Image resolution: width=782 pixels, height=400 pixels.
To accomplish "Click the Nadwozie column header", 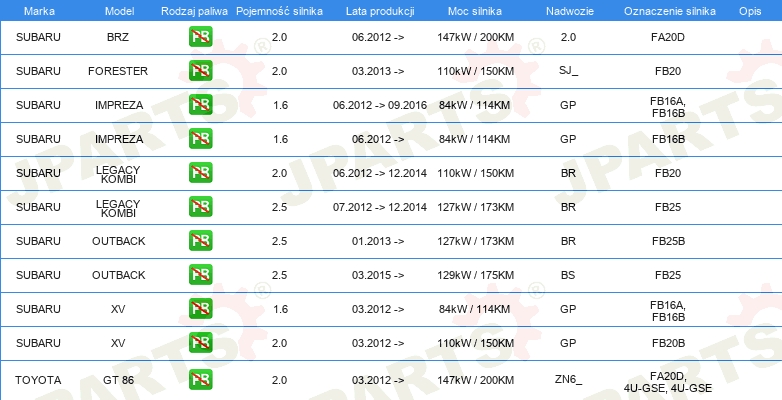I will [570, 11].
